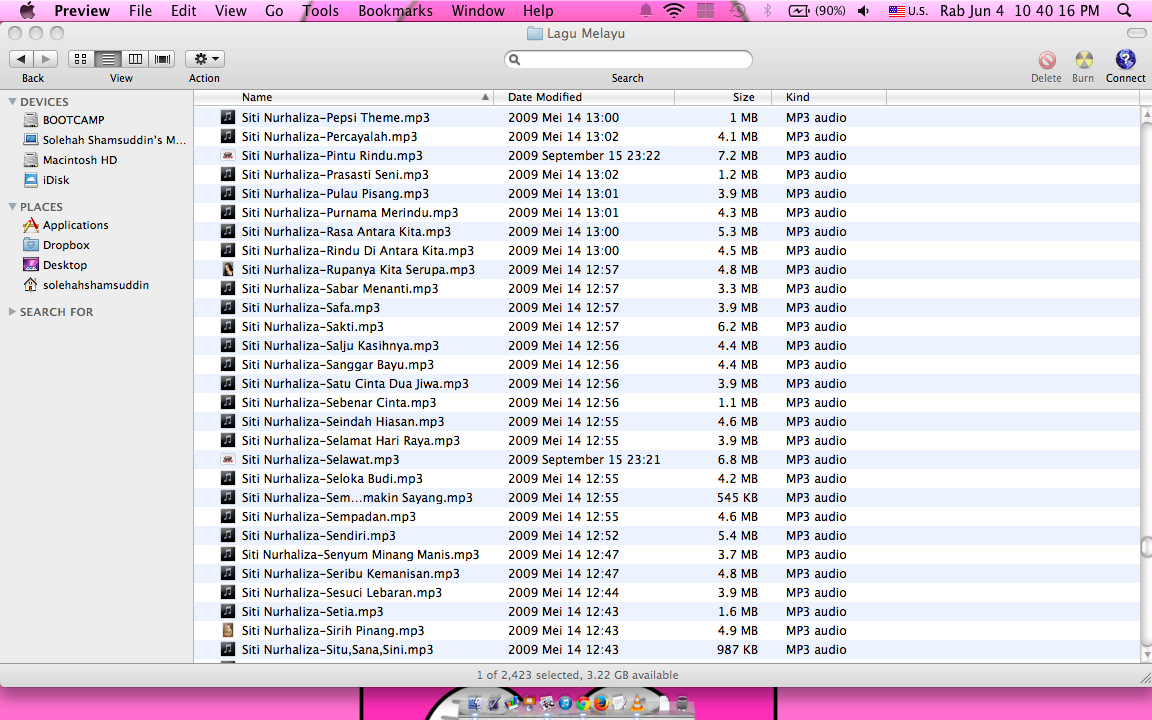Select file Siti Nurhaliza-Sakti.mp3

pyautogui.click(x=312, y=326)
